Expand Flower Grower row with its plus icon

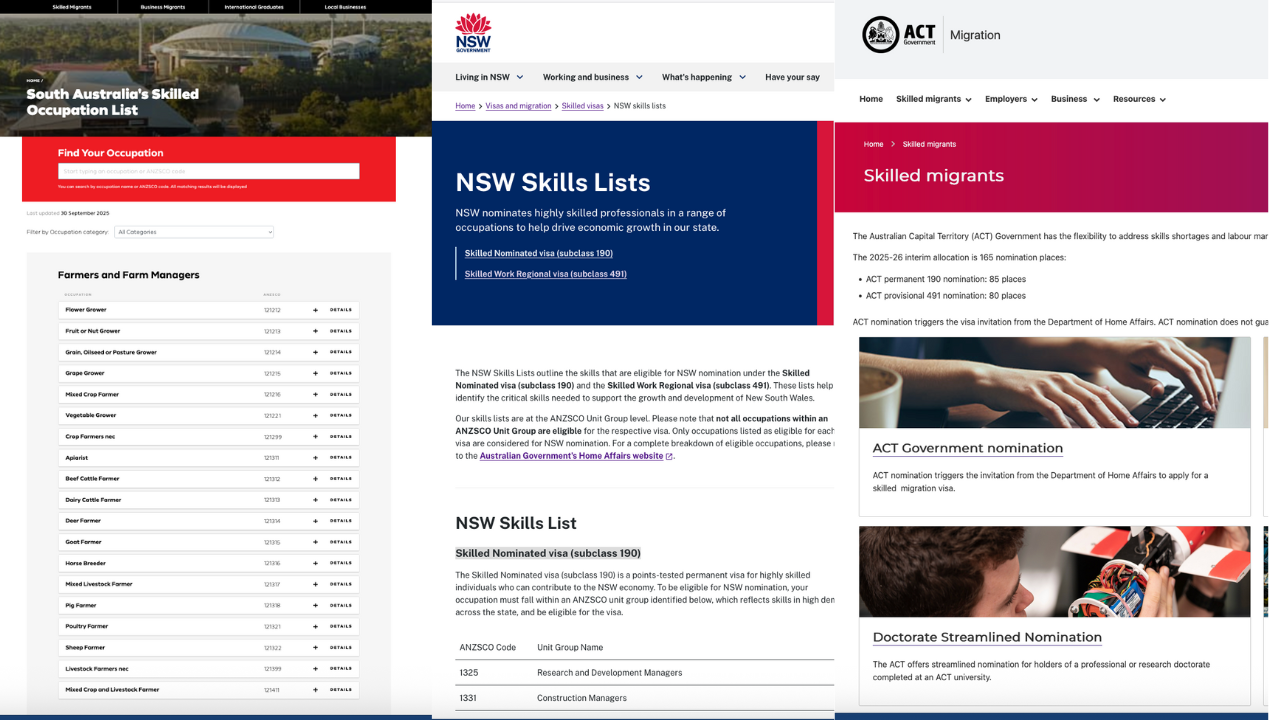pyautogui.click(x=315, y=310)
